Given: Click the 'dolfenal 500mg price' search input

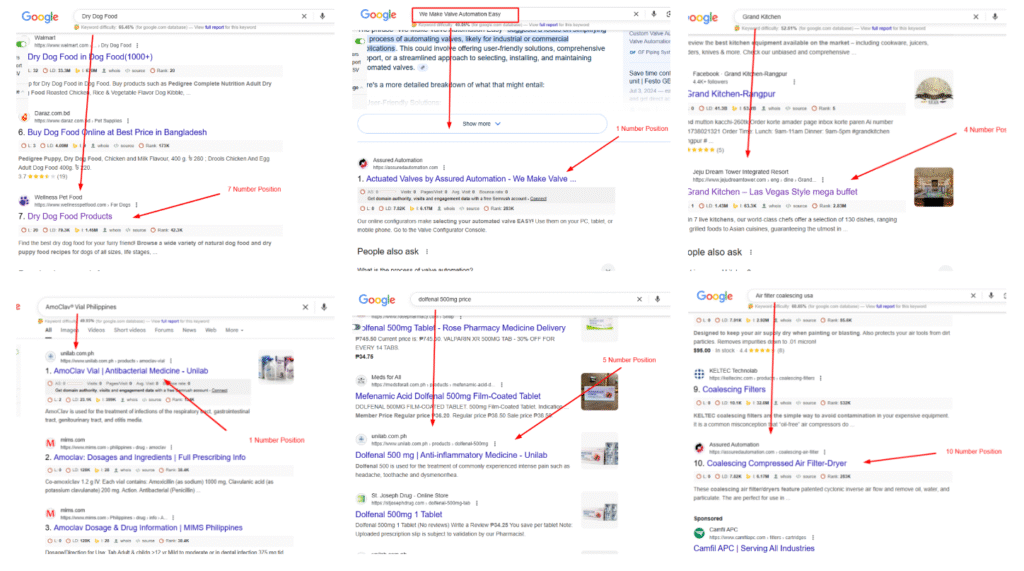Looking at the screenshot, I should pos(522,299).
